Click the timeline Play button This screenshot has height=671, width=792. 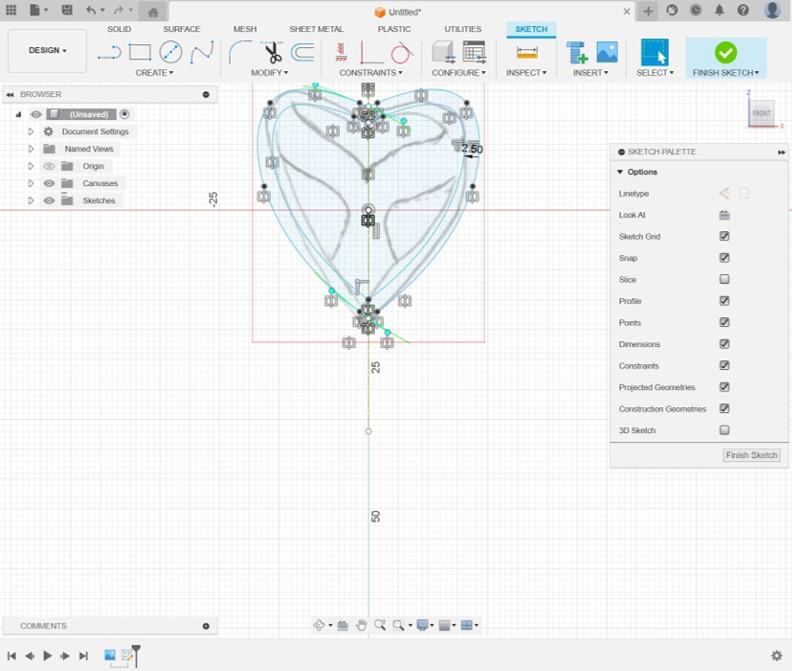(47, 656)
